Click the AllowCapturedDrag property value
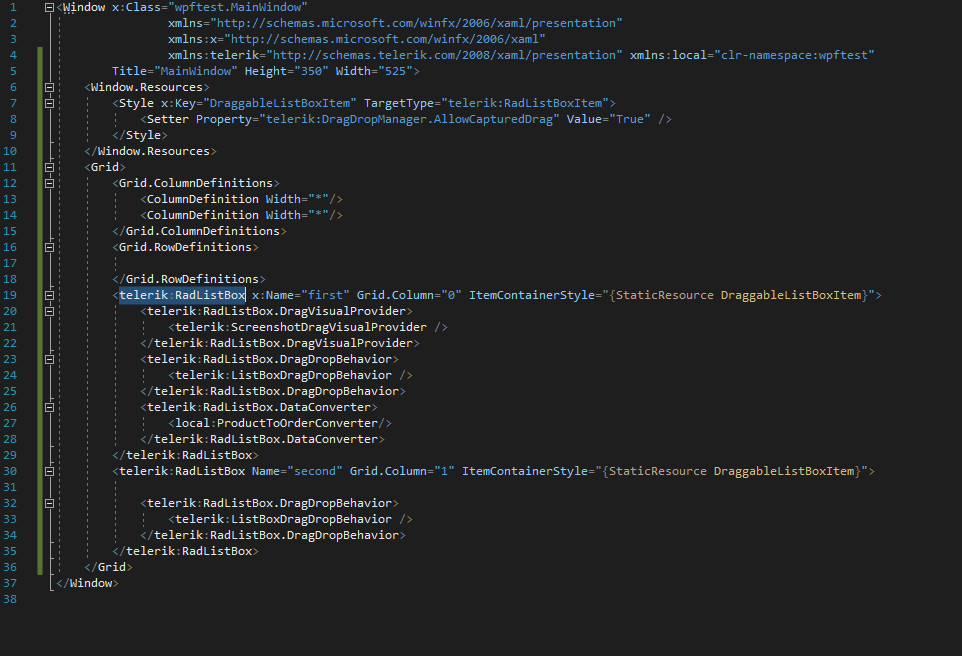962x656 pixels. click(x=409, y=119)
